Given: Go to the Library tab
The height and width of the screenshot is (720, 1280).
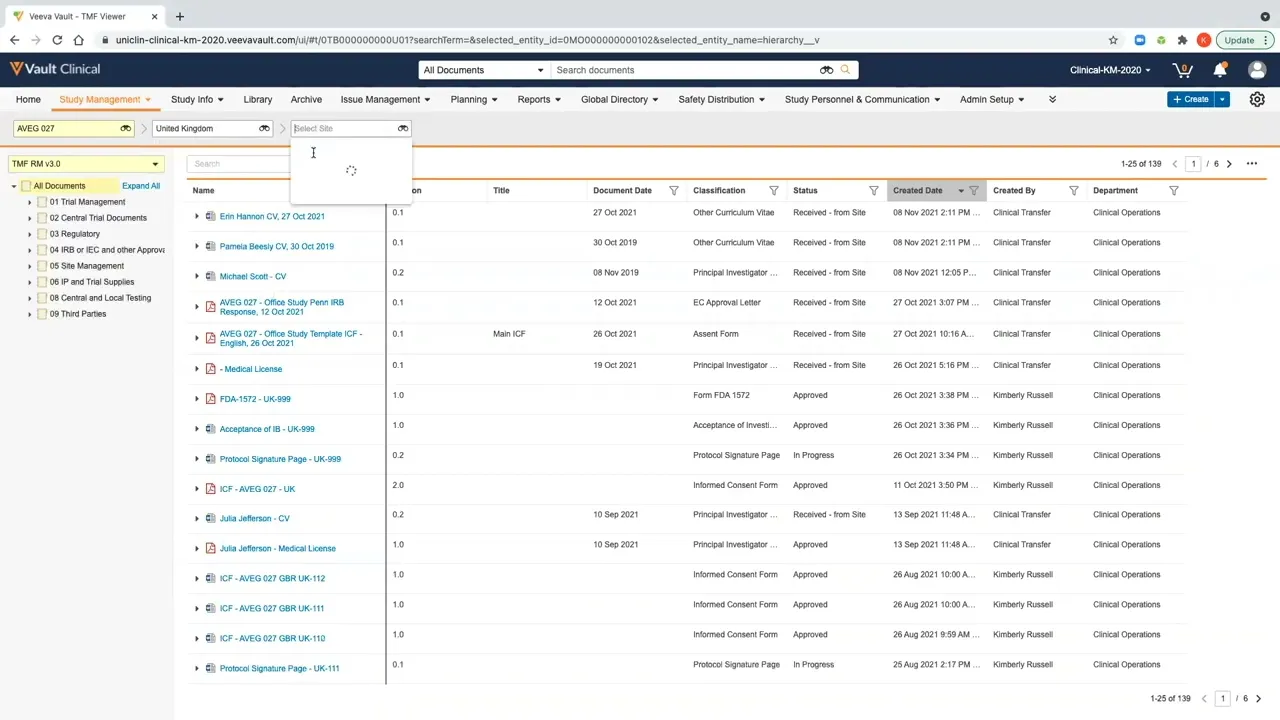Looking at the screenshot, I should coord(258,99).
